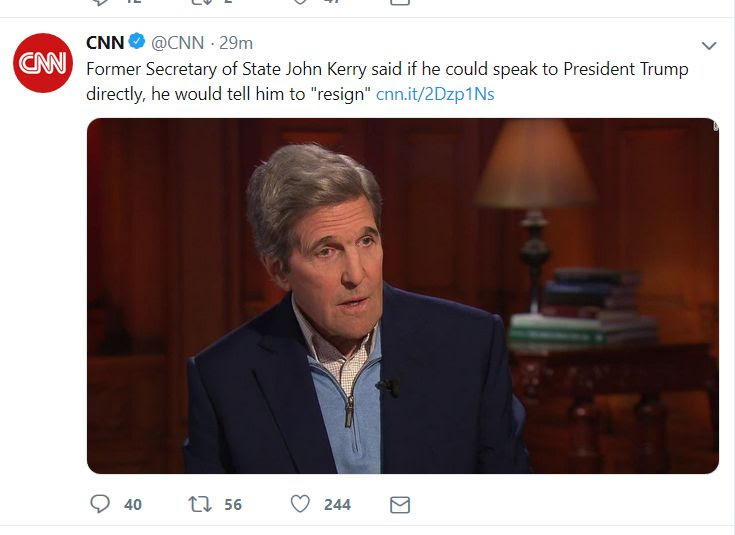Click the blue verified badge beside CNN

(137, 41)
